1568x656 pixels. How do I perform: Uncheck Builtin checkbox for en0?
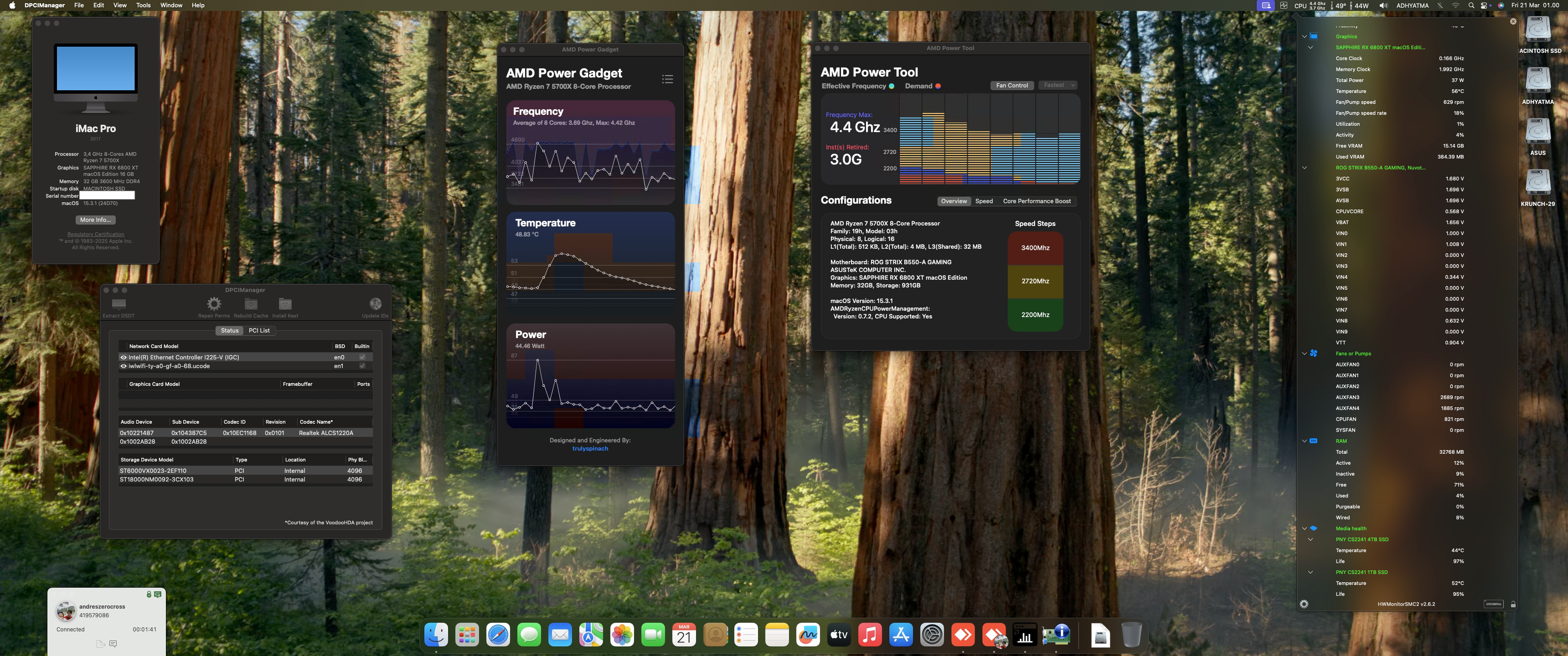coord(362,357)
